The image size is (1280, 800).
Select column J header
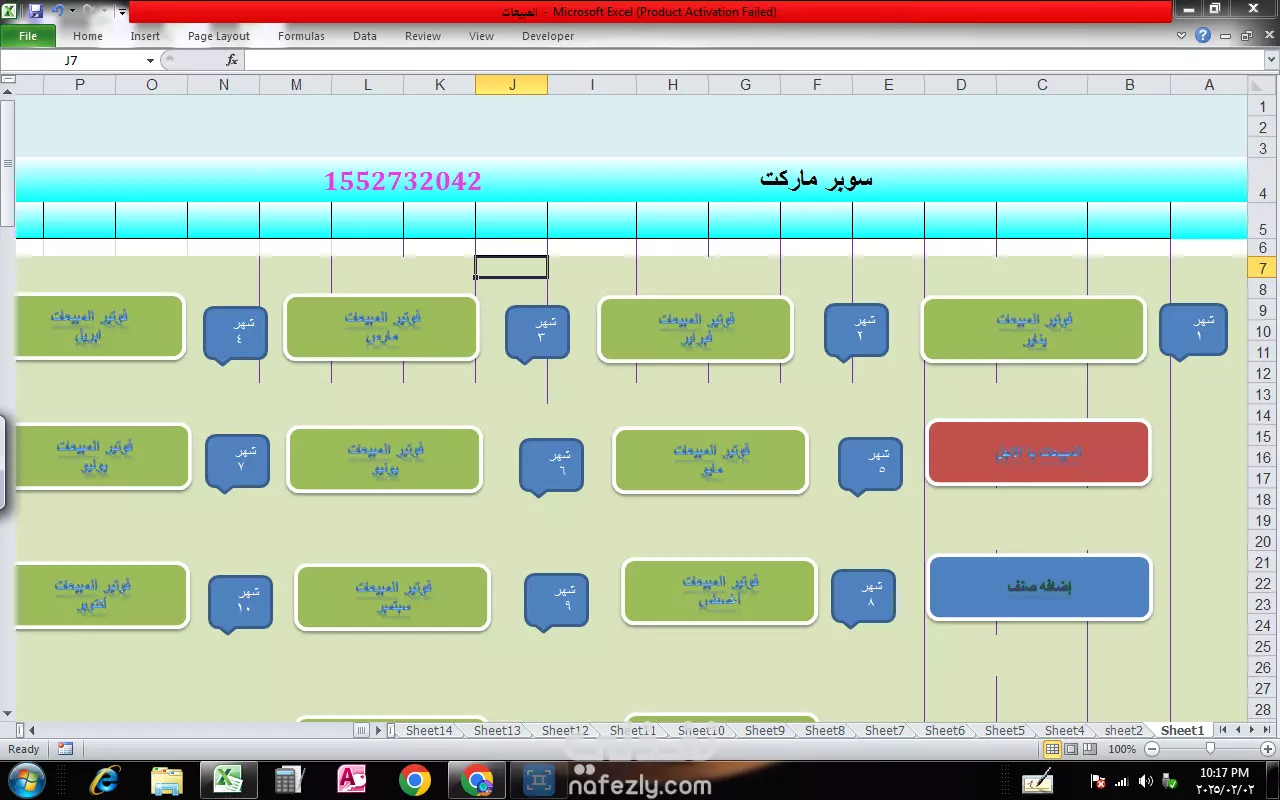[512, 85]
